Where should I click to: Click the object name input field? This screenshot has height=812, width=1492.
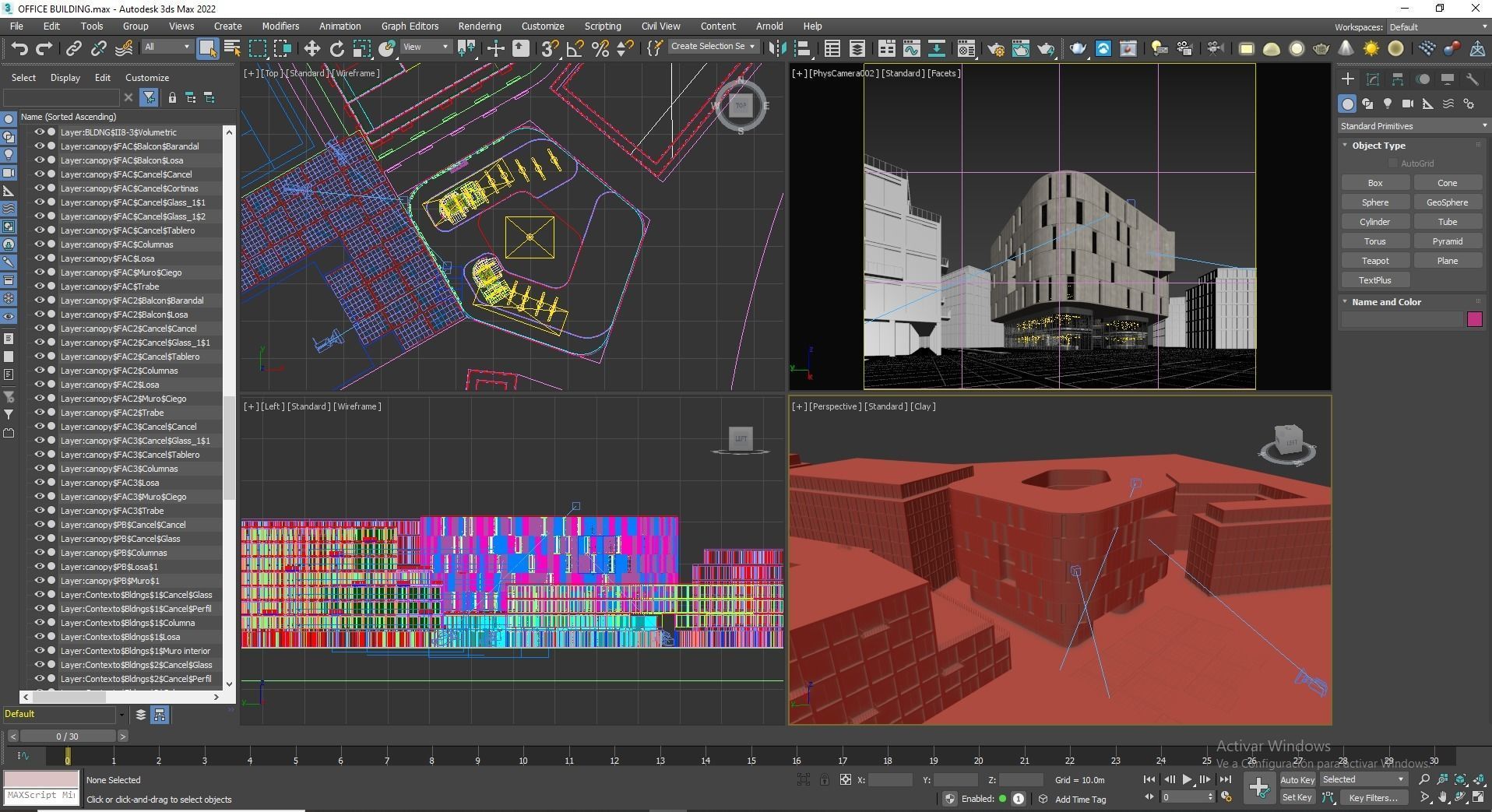[1402, 319]
